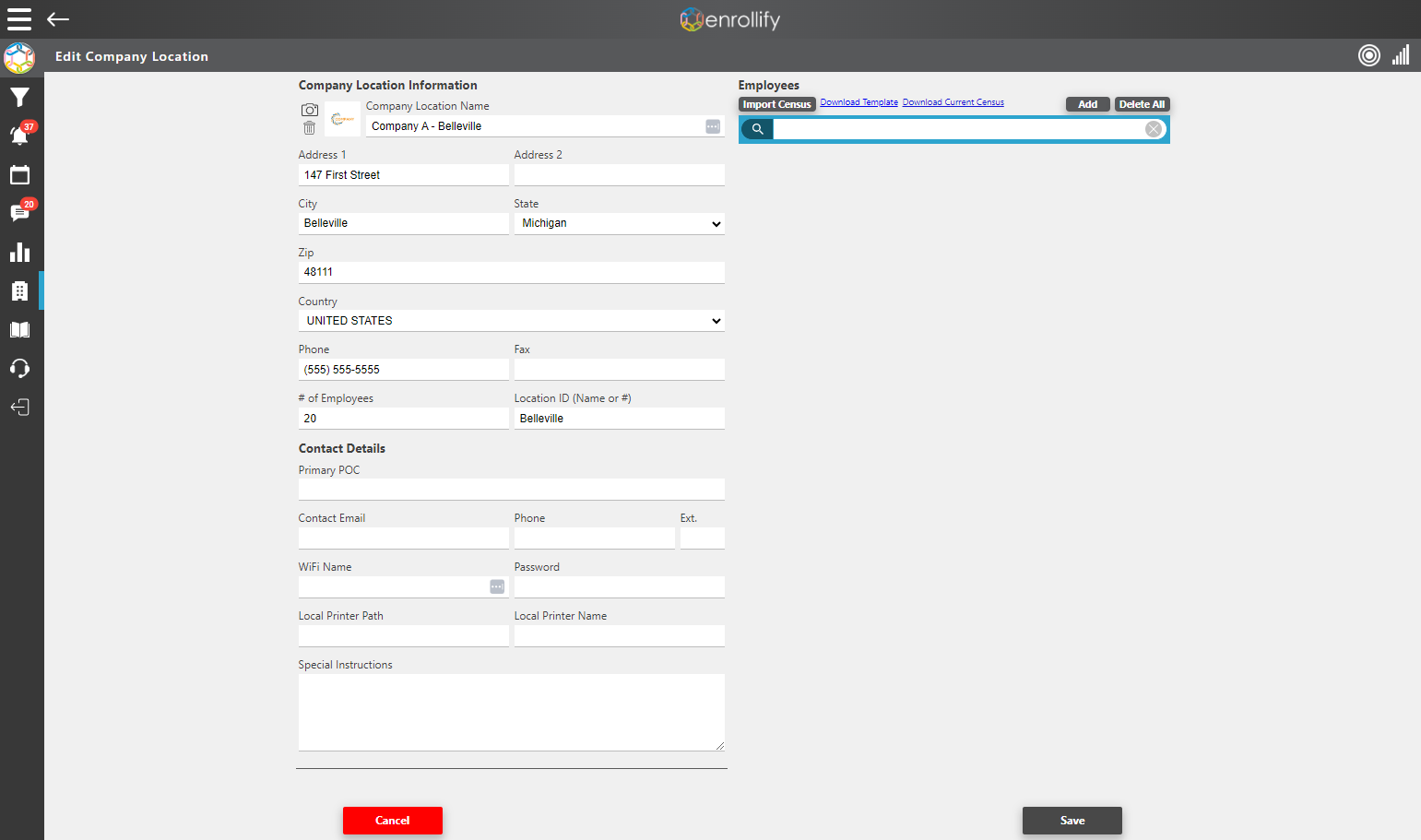Click the Save button
The height and width of the screenshot is (840, 1421).
point(1072,821)
